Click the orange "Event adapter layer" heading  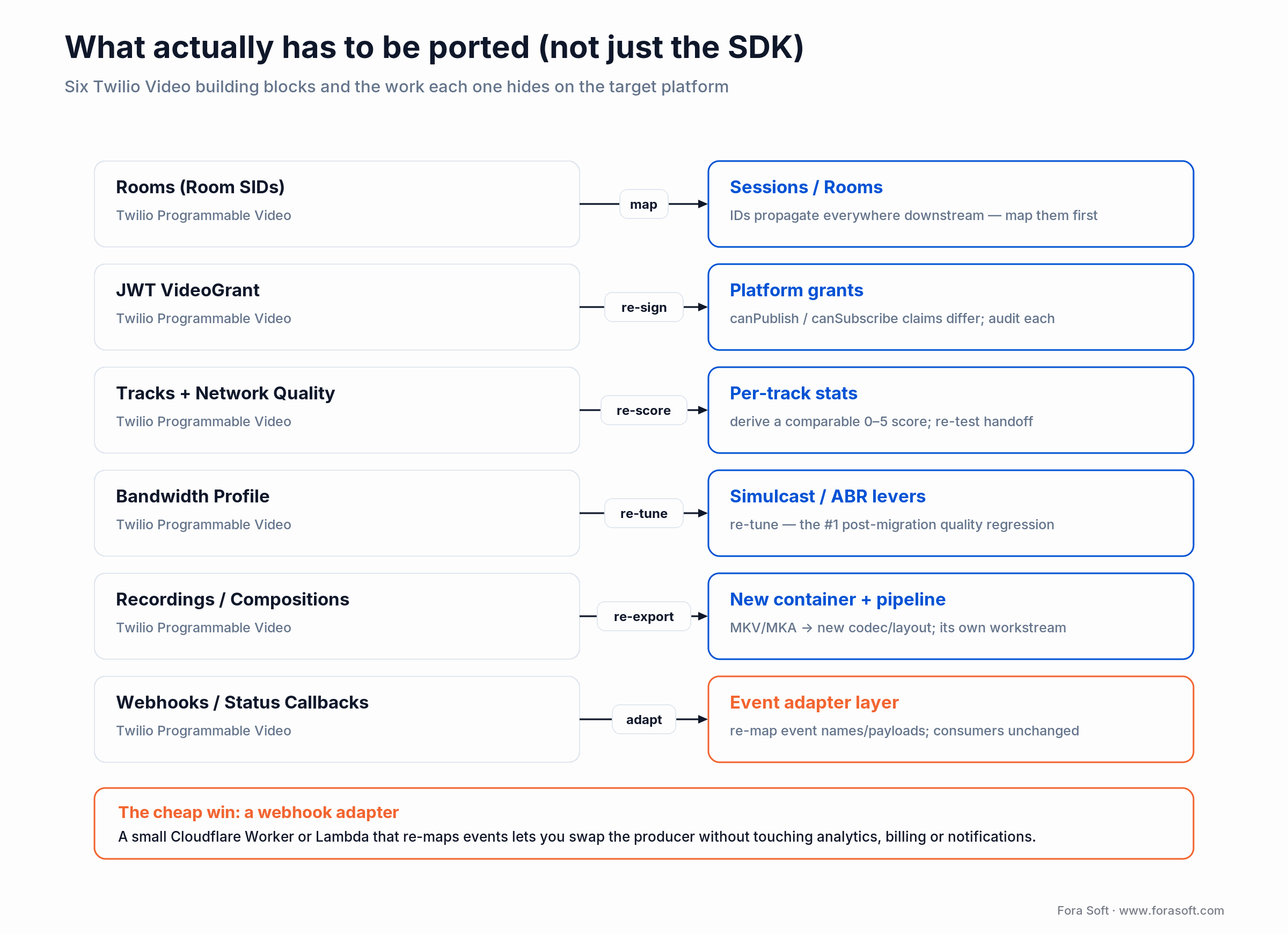coord(814,703)
